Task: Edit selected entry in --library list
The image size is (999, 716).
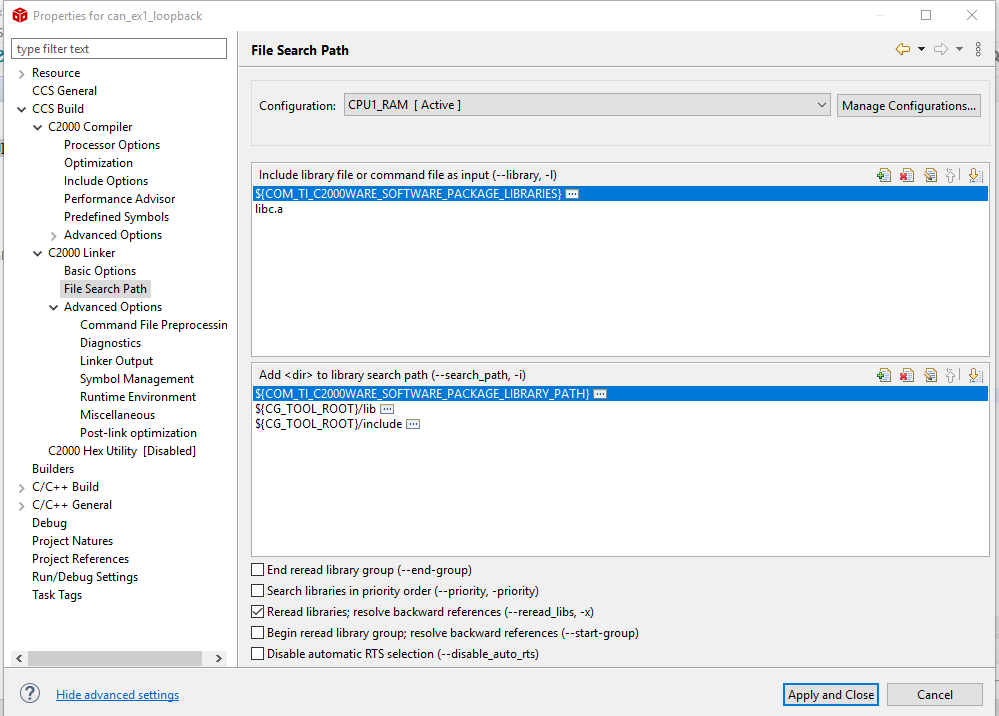Action: tap(930, 175)
